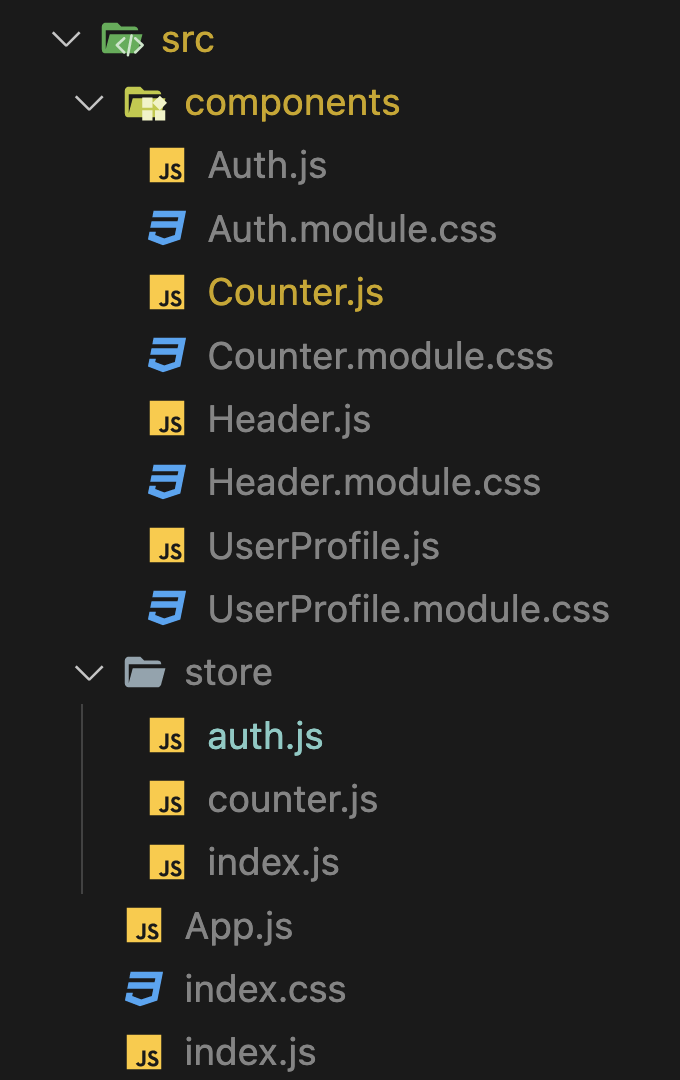Image resolution: width=680 pixels, height=1080 pixels.
Task: Select the src folder label
Action: point(187,40)
